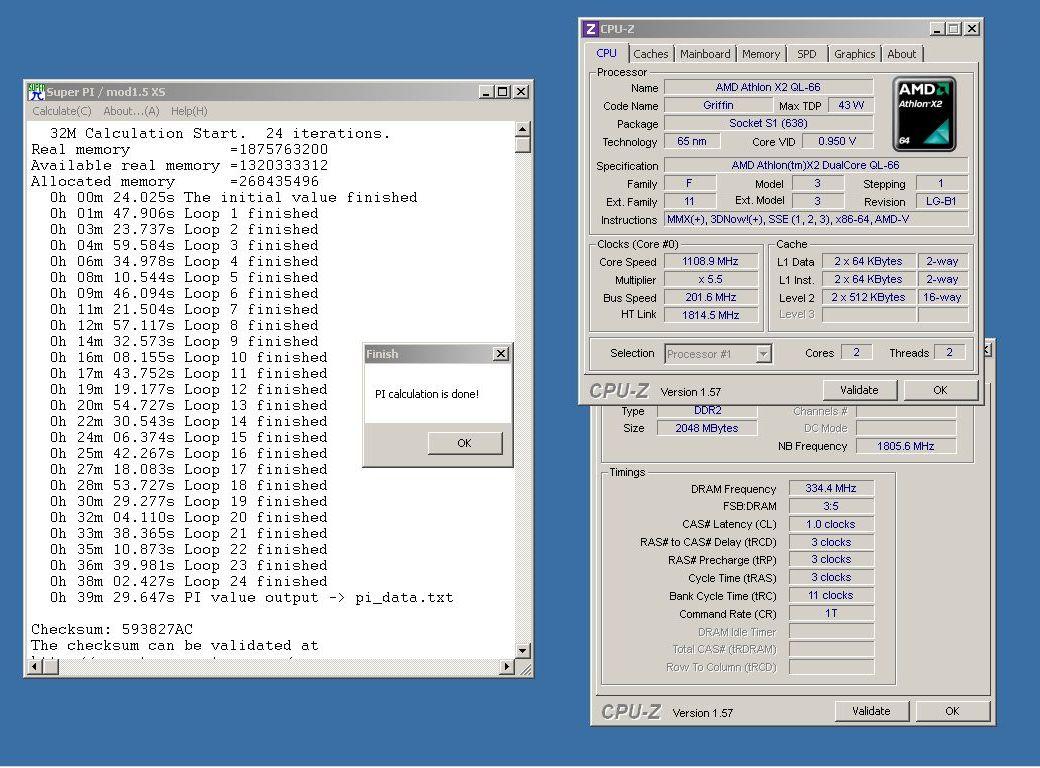Click the NB Frequency value 1805.6 MHz

coord(905,446)
